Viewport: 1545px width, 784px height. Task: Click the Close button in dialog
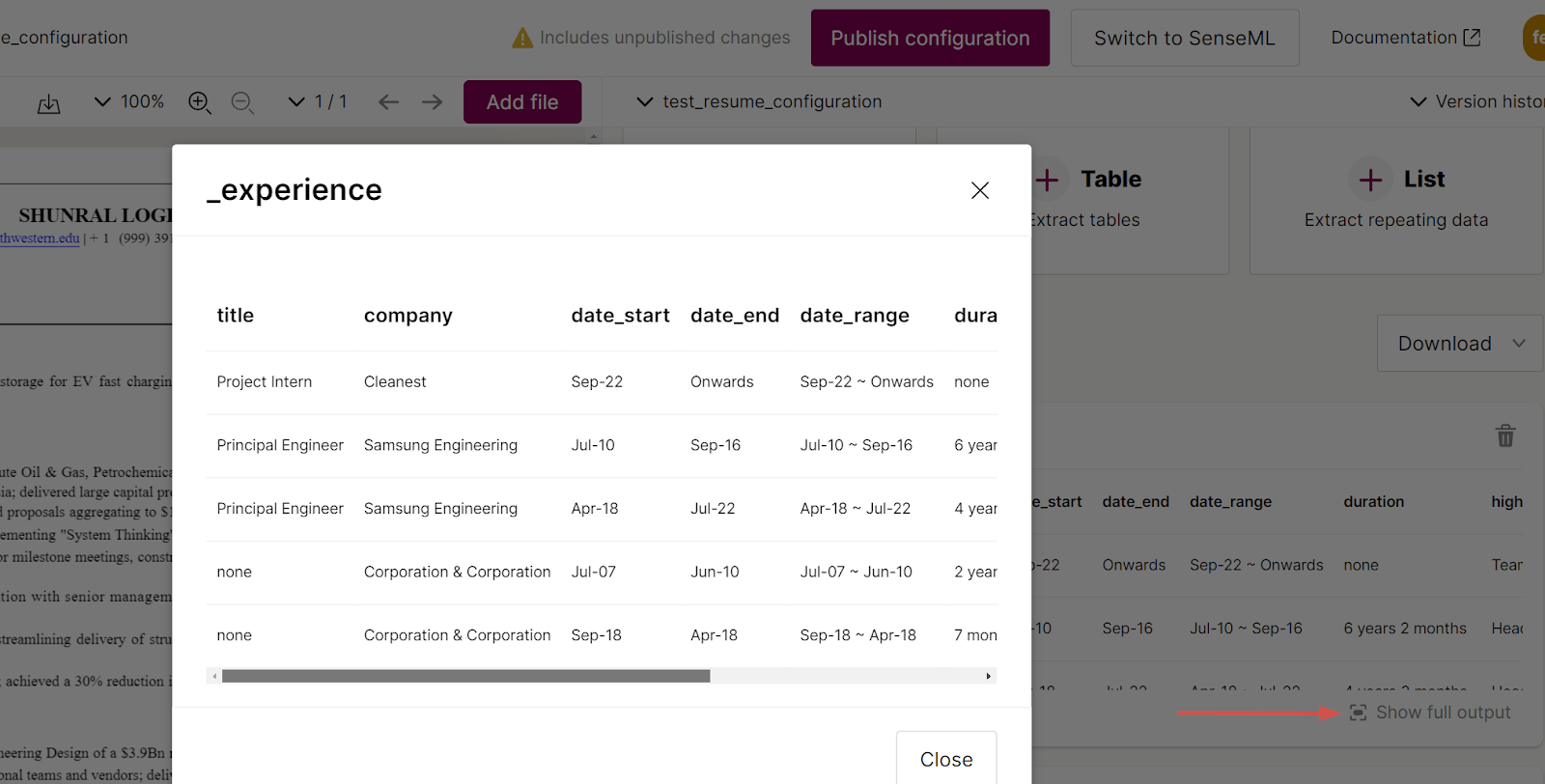pos(946,759)
